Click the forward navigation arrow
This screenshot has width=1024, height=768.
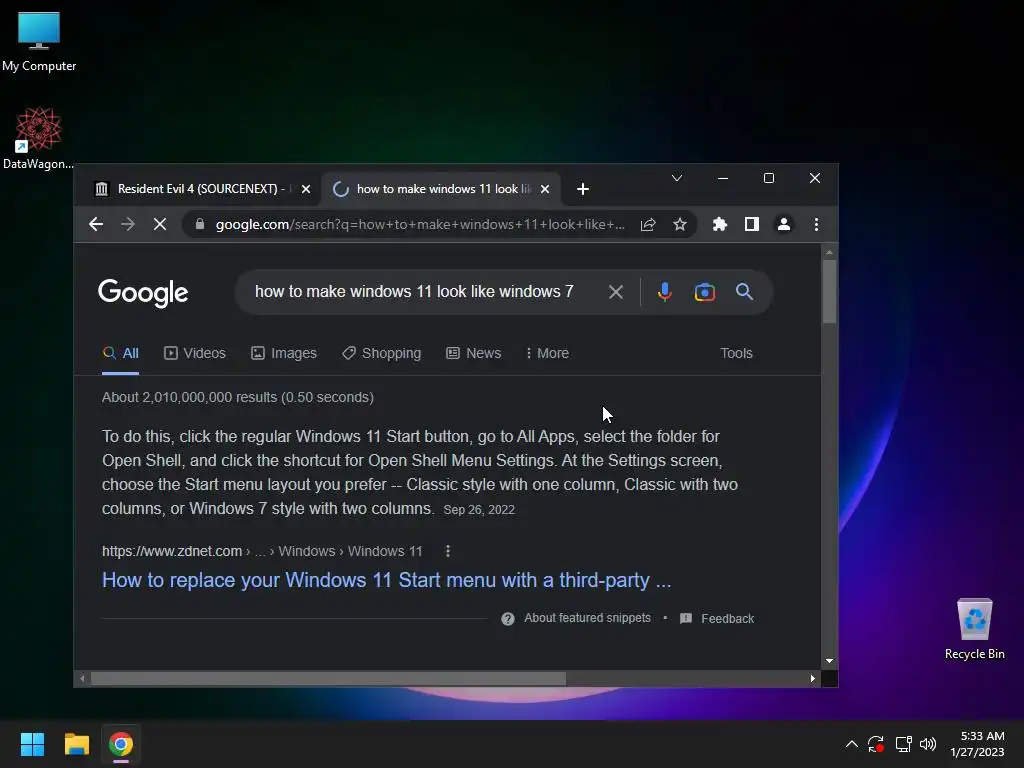(x=128, y=224)
